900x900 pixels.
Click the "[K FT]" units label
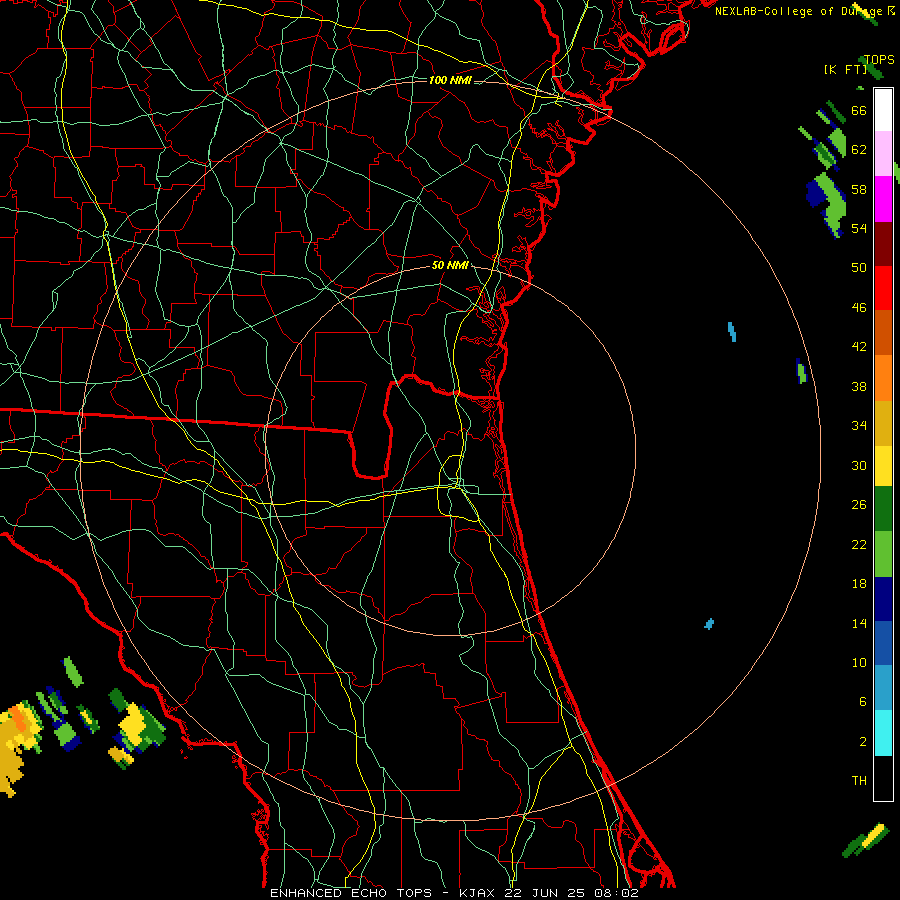845,69
